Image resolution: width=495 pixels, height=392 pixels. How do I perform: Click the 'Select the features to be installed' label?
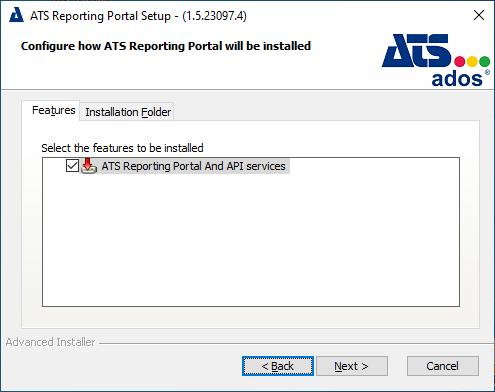pyautogui.click(x=122, y=148)
